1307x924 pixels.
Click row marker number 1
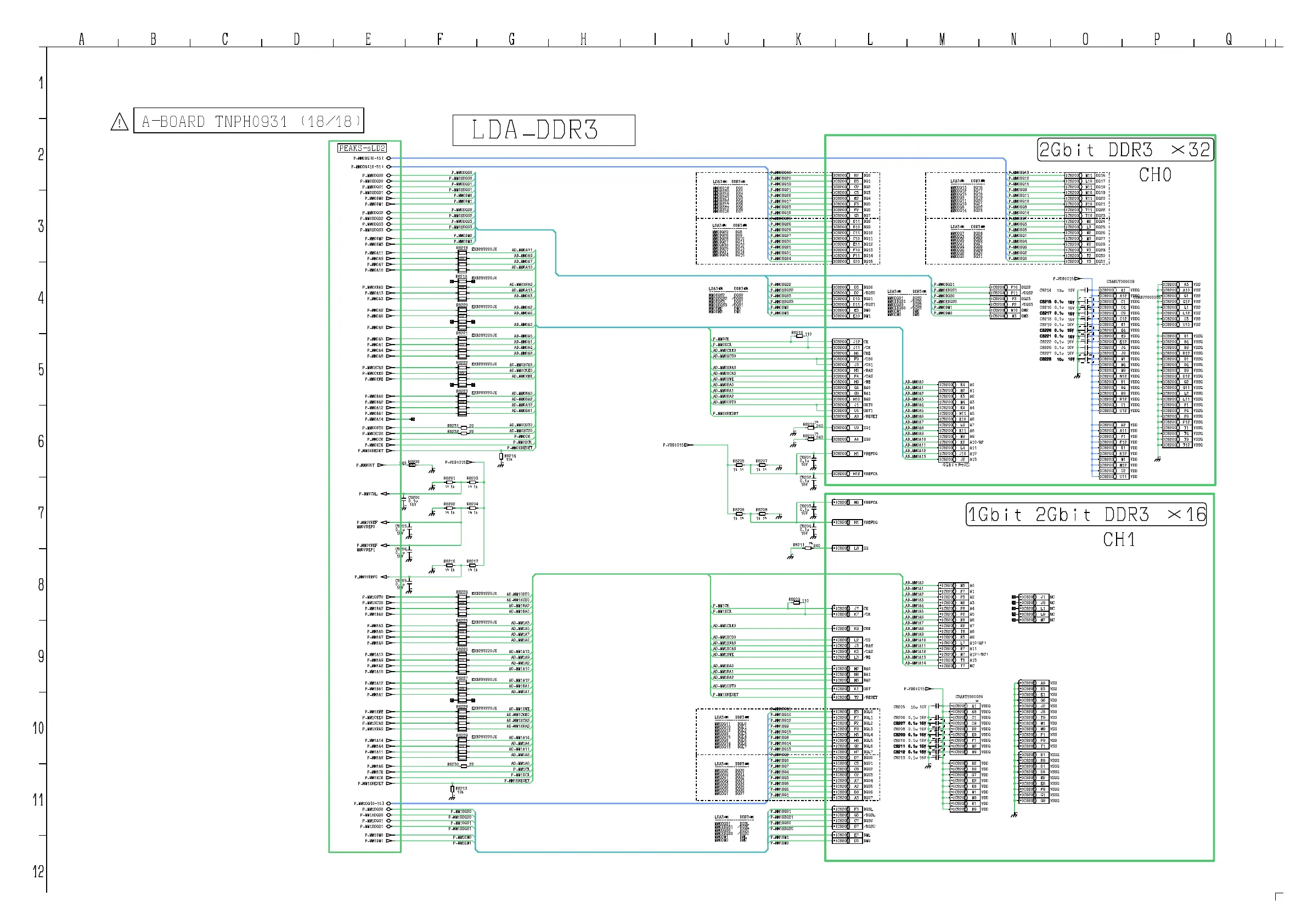pos(41,83)
